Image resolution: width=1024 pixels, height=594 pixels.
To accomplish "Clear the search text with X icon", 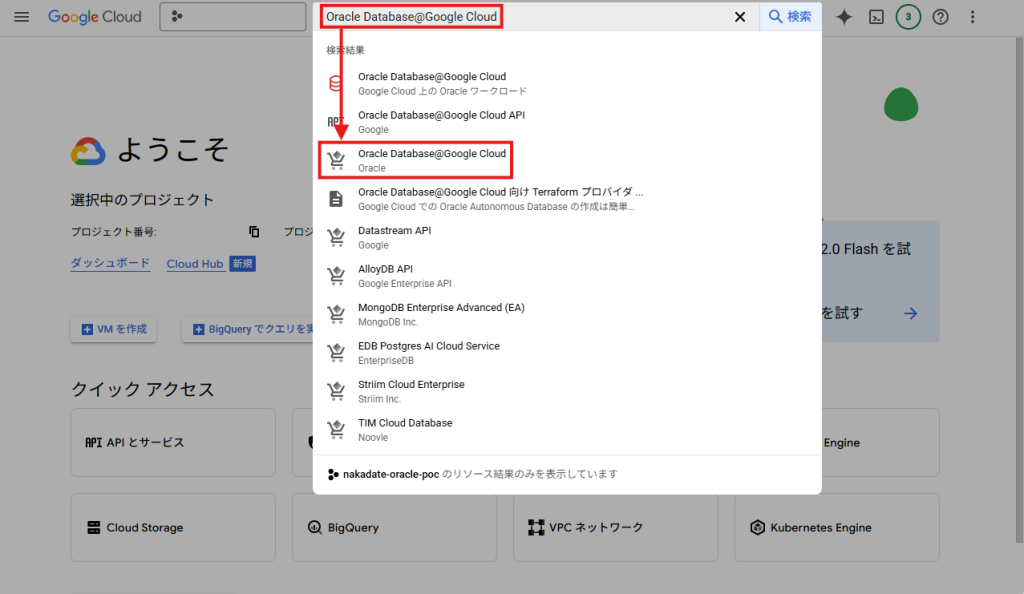I will 740,17.
